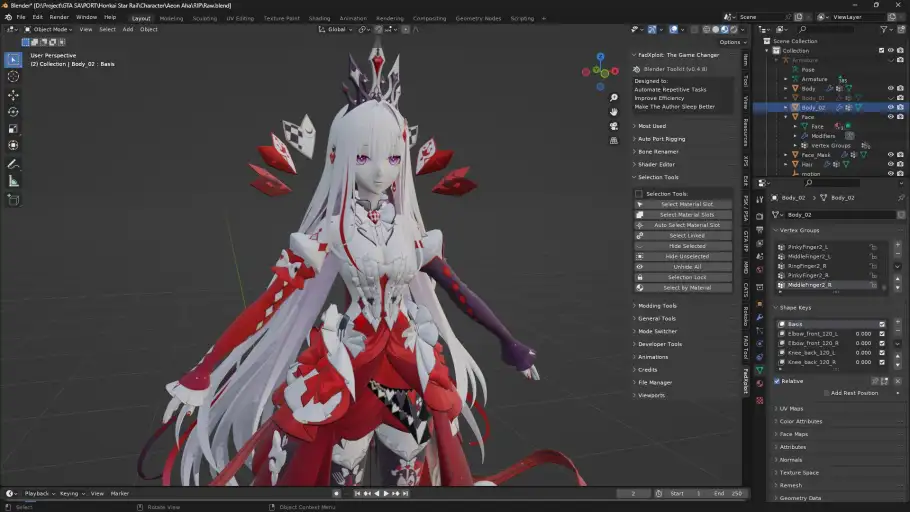Adjust Knee_back_120_L shape key value
This screenshot has height=512, width=910.
coord(863,352)
